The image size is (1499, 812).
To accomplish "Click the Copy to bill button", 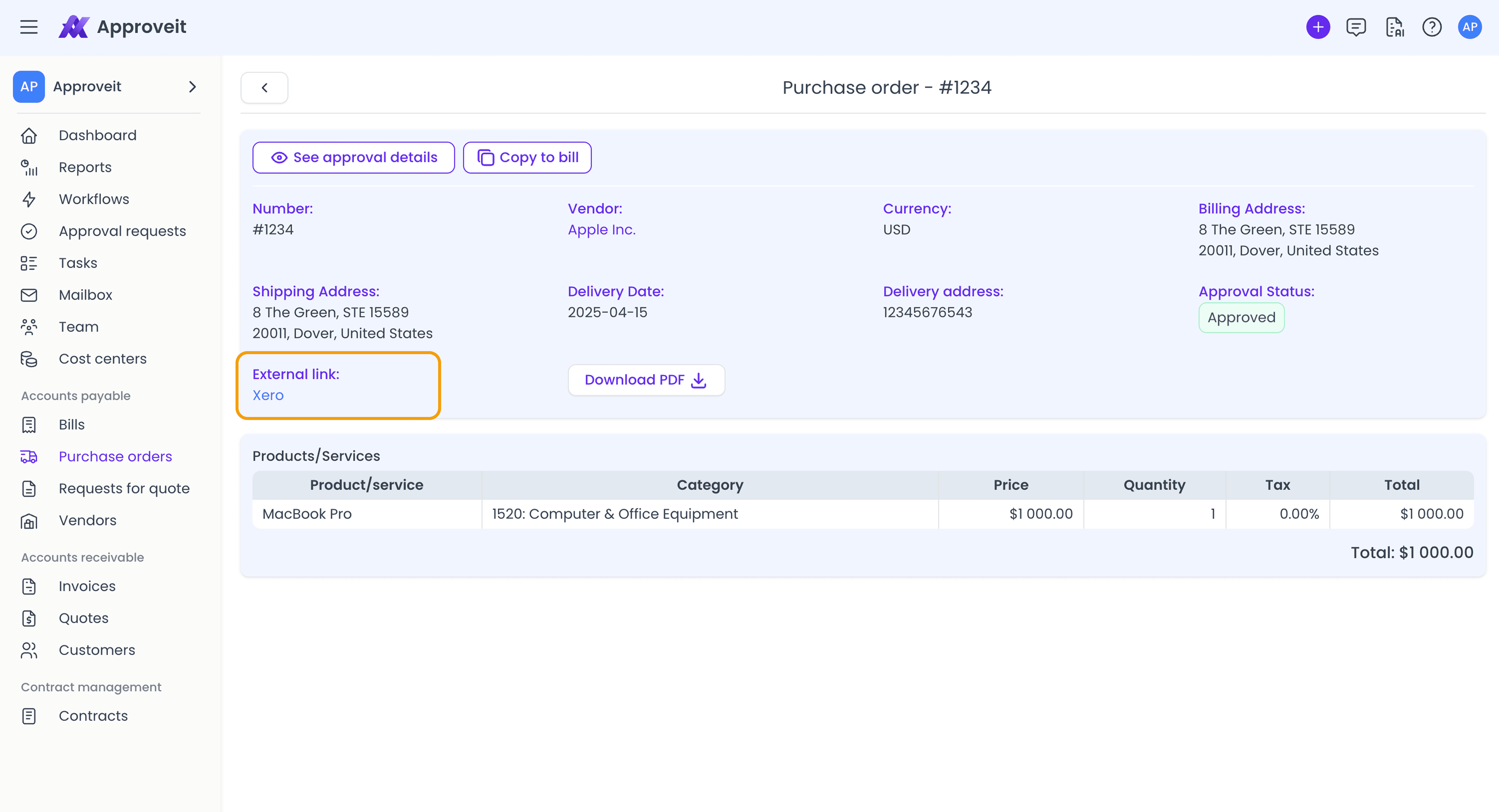I will click(x=527, y=158).
